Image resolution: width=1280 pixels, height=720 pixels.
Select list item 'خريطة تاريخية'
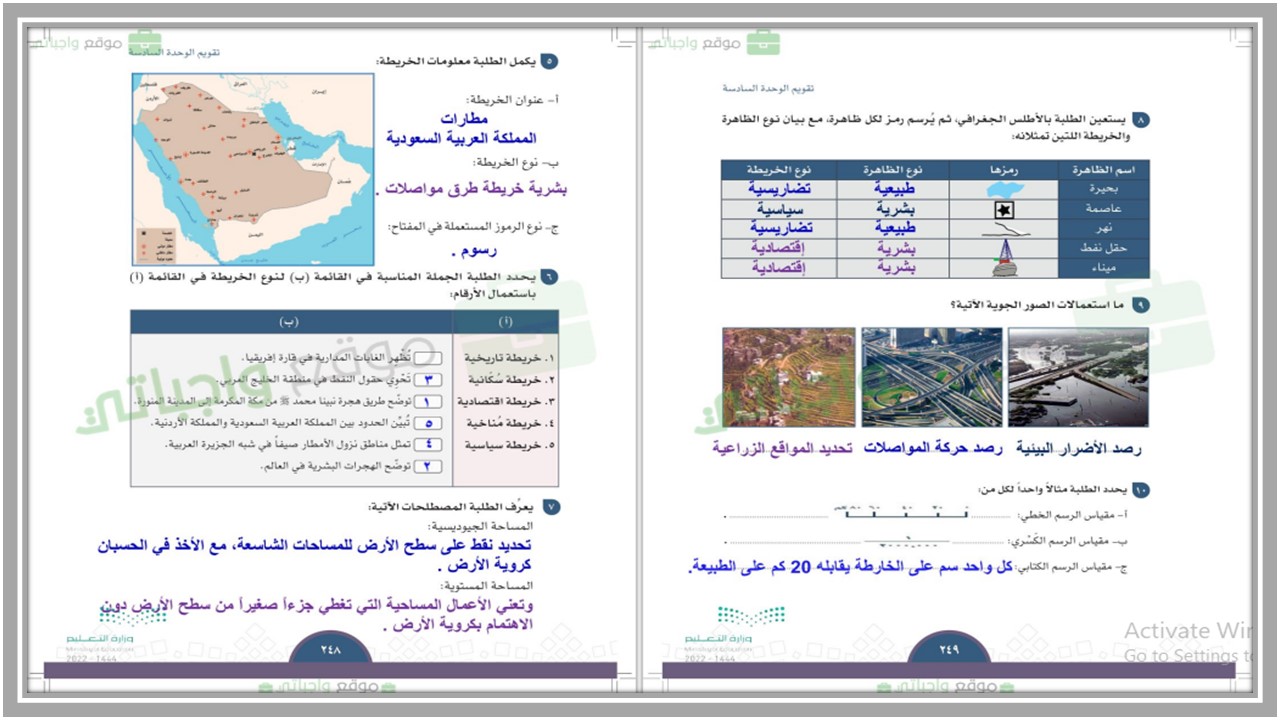tap(509, 357)
